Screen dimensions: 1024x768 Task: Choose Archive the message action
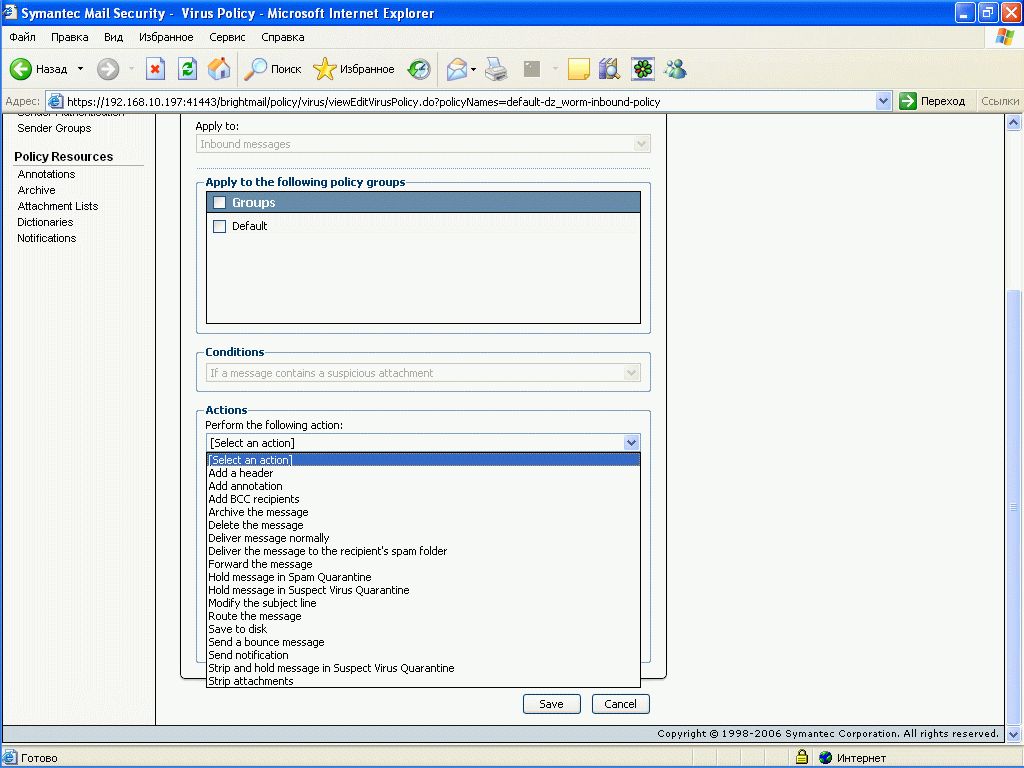[423, 512]
